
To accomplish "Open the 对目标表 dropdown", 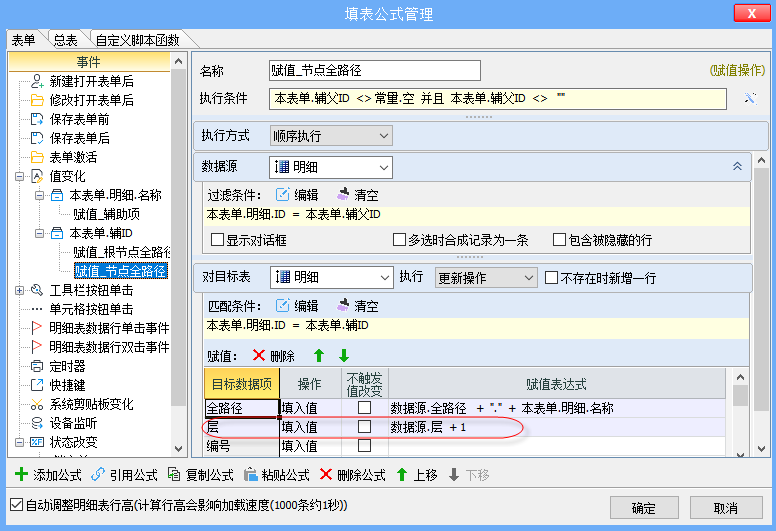I will [332, 278].
